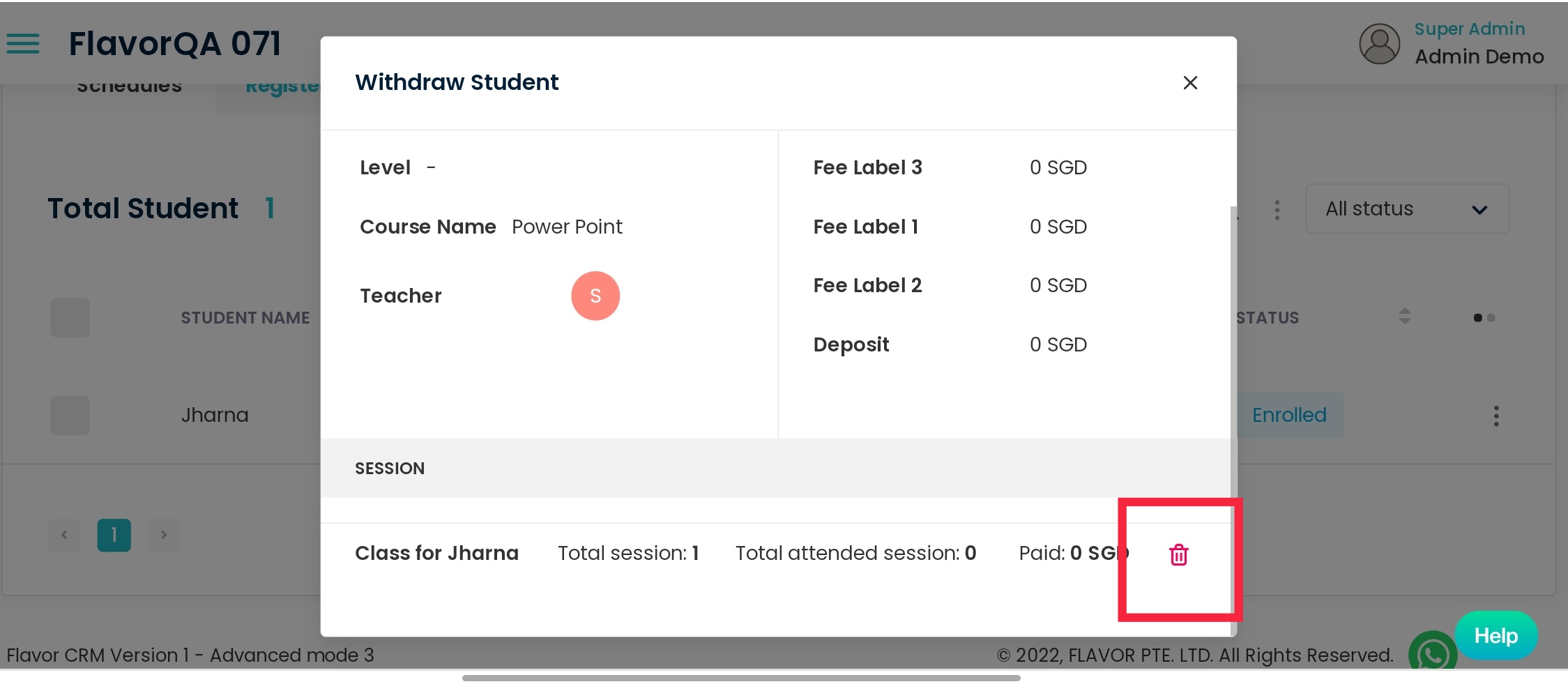
Task: Click the horizontal scrollbar at bottom
Action: coord(741,678)
